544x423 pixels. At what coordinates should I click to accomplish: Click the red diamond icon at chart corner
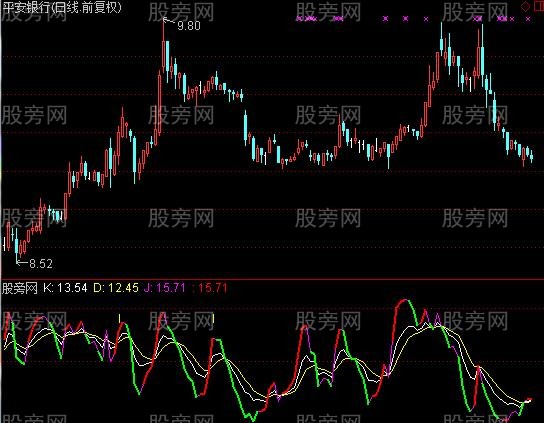click(526, 6)
